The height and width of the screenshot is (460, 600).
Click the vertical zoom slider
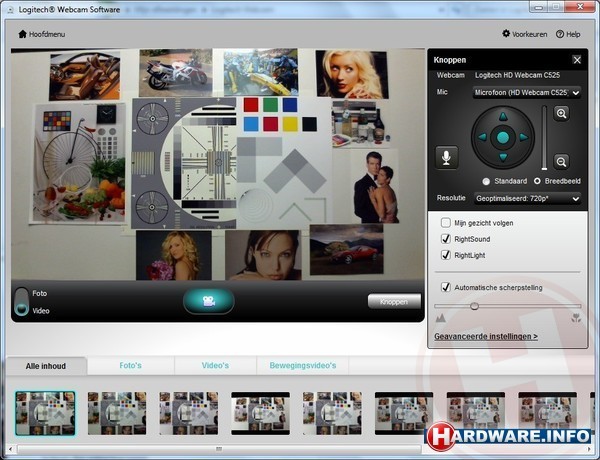pyautogui.click(x=544, y=138)
